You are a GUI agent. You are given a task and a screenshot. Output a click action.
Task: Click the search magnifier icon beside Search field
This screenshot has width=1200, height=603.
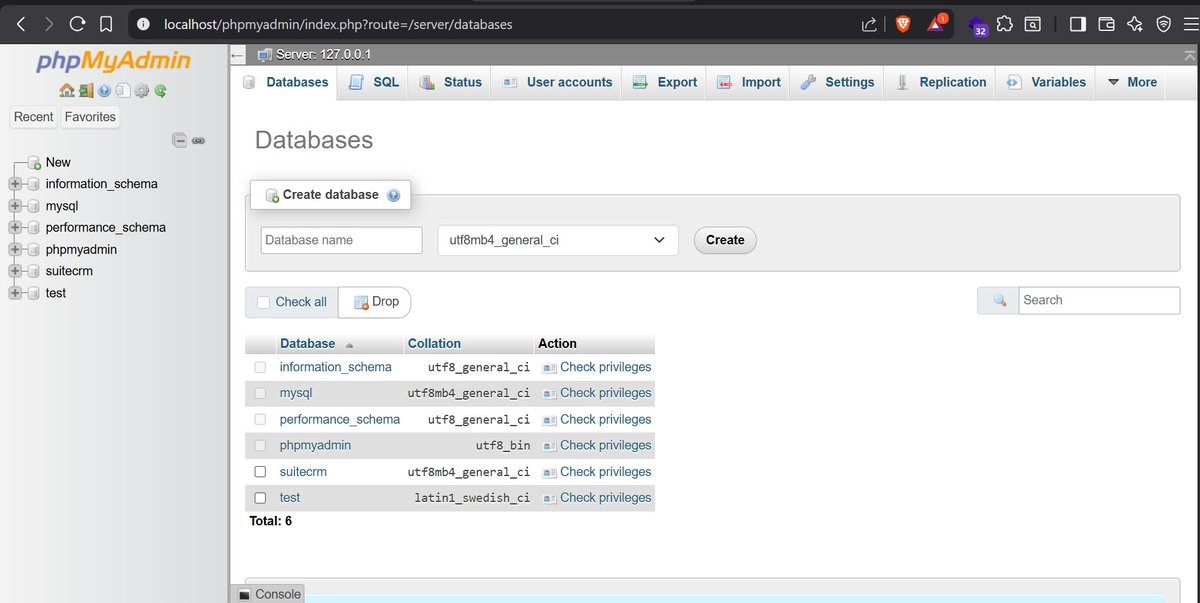998,300
